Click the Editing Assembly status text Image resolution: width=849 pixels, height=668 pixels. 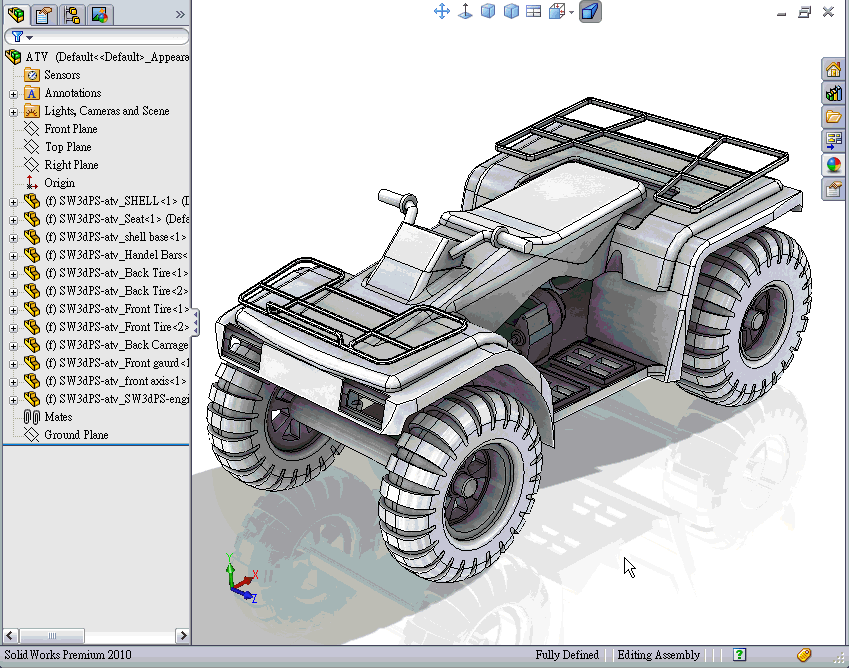(x=658, y=654)
